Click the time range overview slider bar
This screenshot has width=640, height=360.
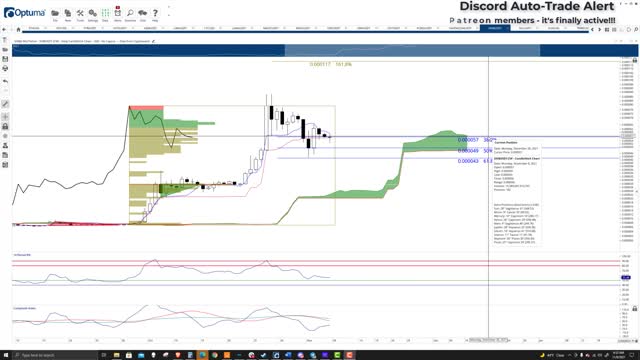pyautogui.click(x=412, y=51)
